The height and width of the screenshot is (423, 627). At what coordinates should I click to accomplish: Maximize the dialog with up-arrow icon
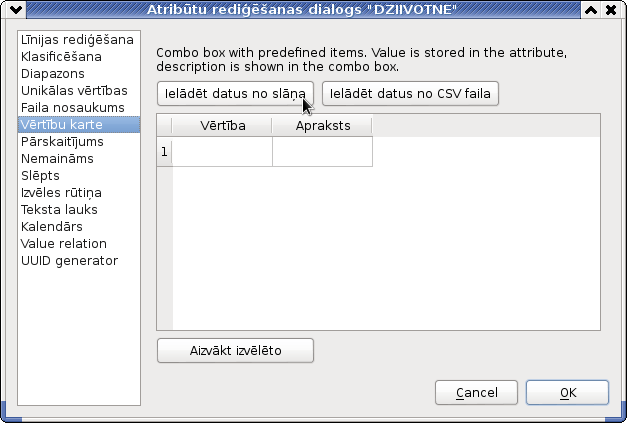591,9
